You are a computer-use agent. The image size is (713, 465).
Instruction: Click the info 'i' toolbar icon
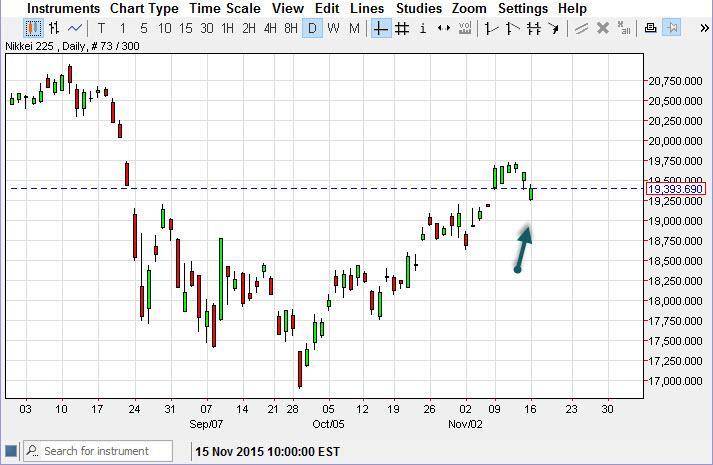pyautogui.click(x=423, y=28)
